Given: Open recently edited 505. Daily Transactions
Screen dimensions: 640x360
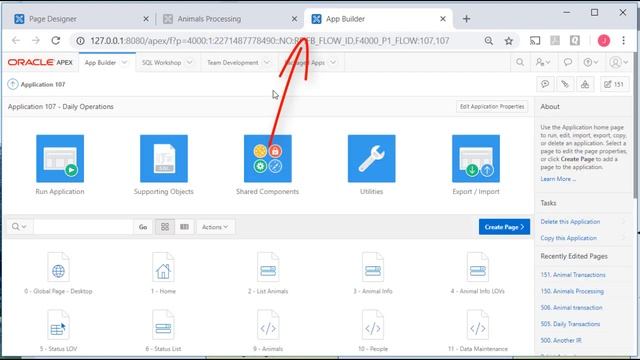Looking at the screenshot, I should 570,324.
